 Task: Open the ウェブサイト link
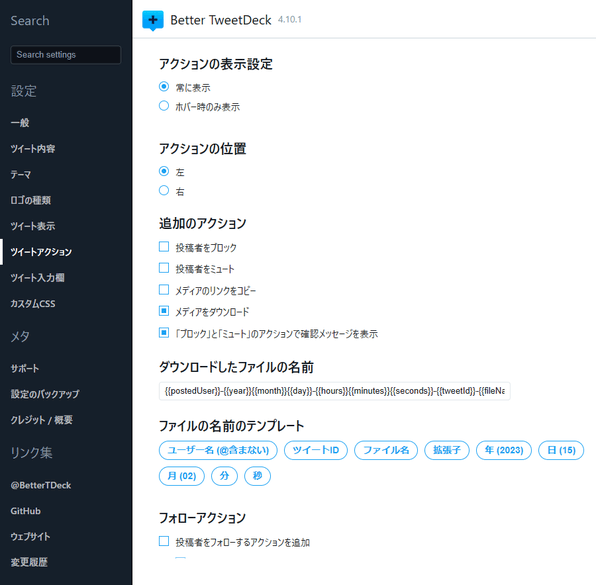point(30,537)
